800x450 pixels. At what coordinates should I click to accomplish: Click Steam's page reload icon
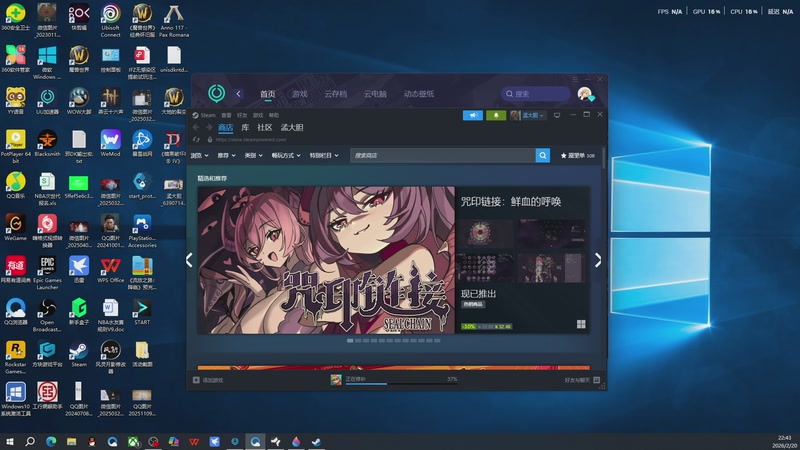tap(196, 140)
